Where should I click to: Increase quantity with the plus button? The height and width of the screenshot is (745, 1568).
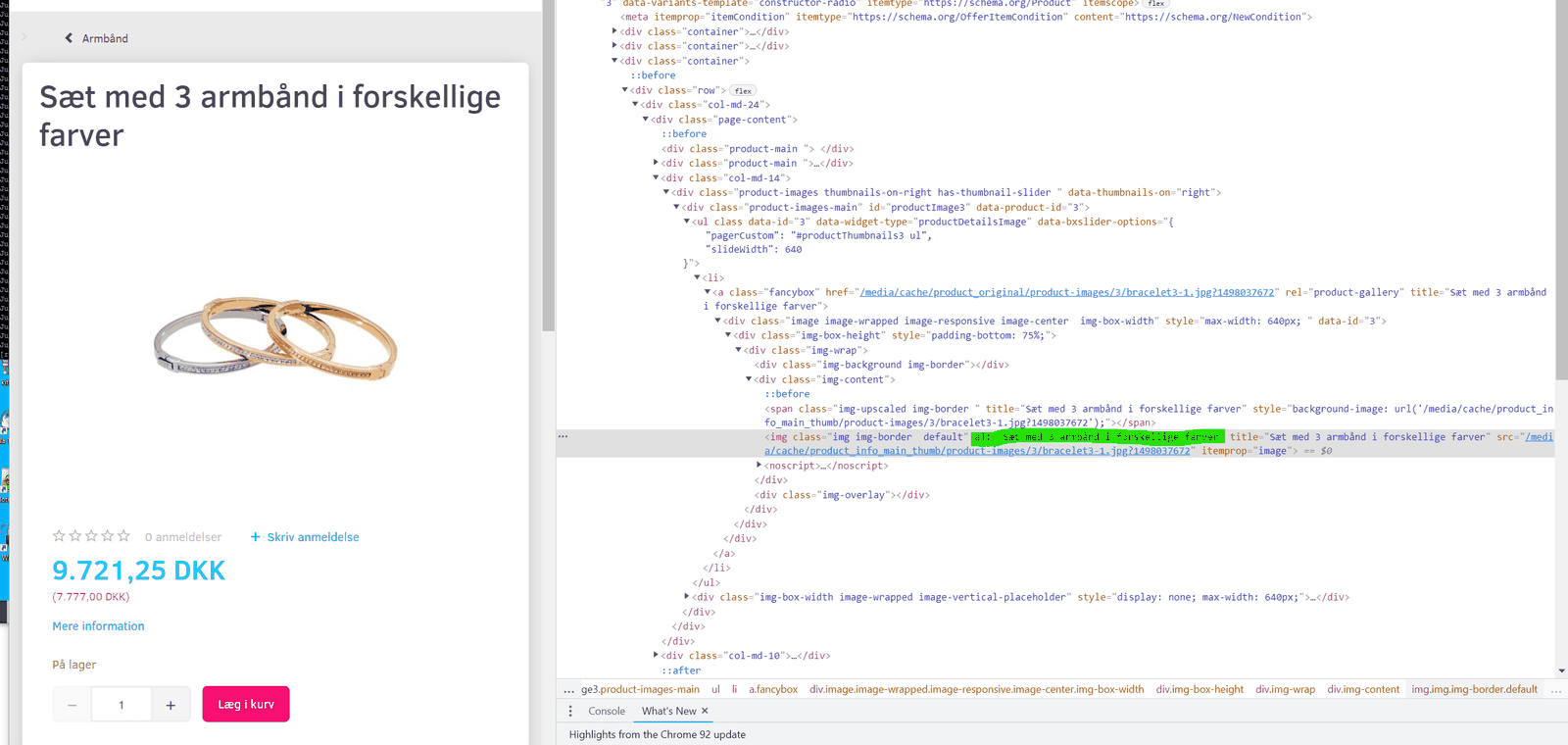(171, 705)
